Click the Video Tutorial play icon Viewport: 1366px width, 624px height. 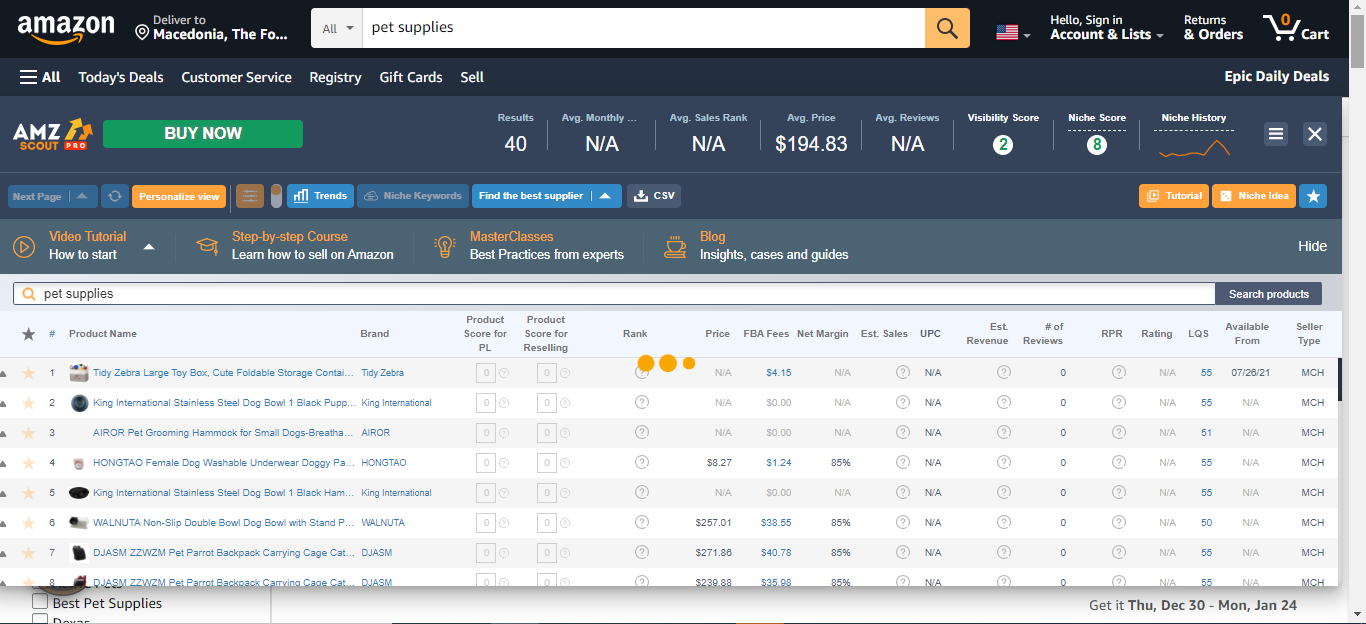coord(24,246)
